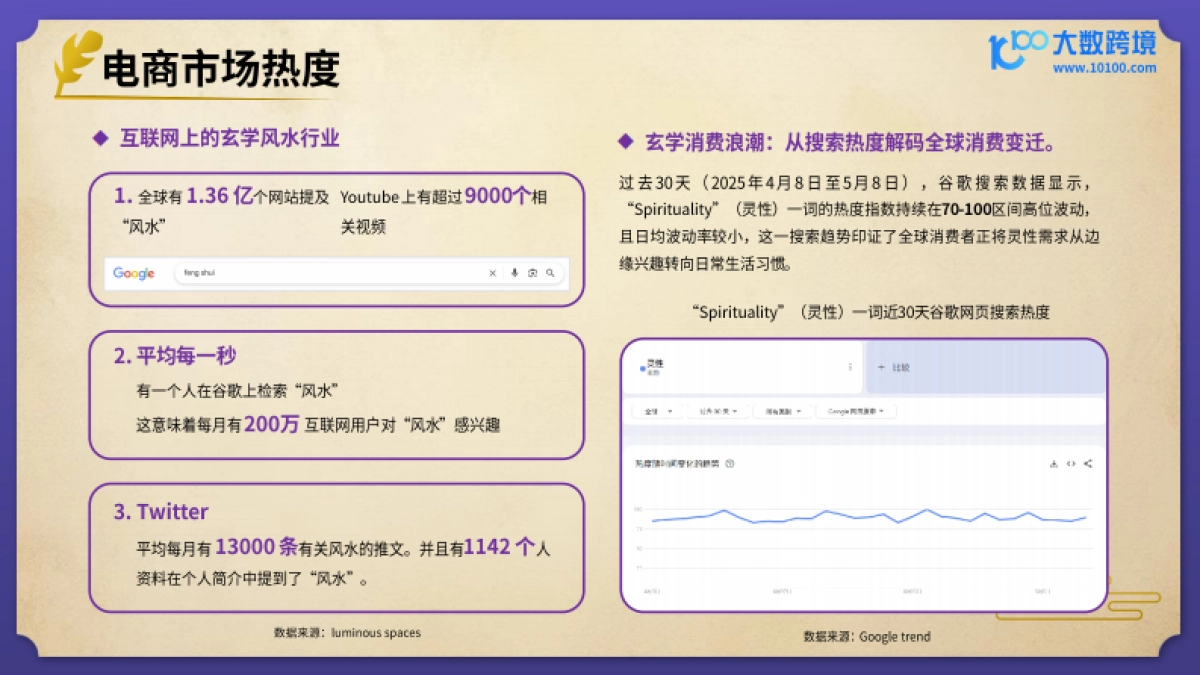1200x675 pixels.
Task: Select the Google Lens camera icon
Action: pos(533,273)
